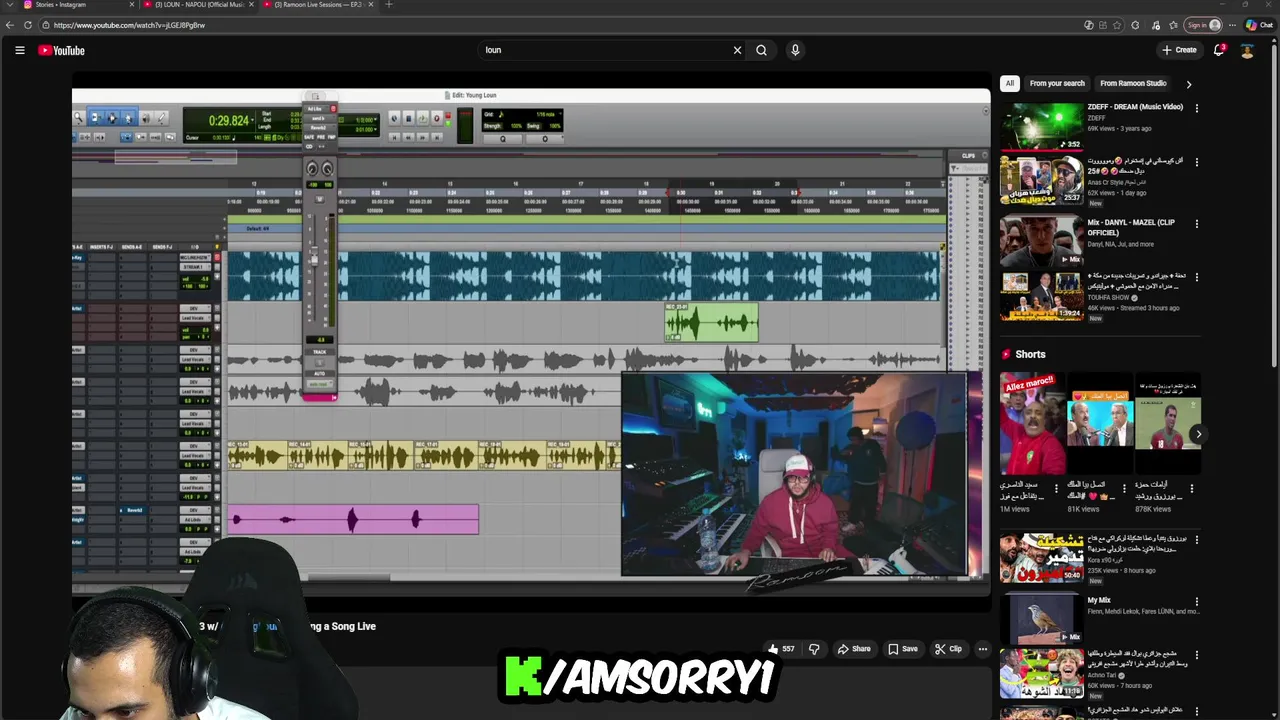Open options for My Mix entry
The height and width of the screenshot is (720, 1280).
(x=1196, y=601)
